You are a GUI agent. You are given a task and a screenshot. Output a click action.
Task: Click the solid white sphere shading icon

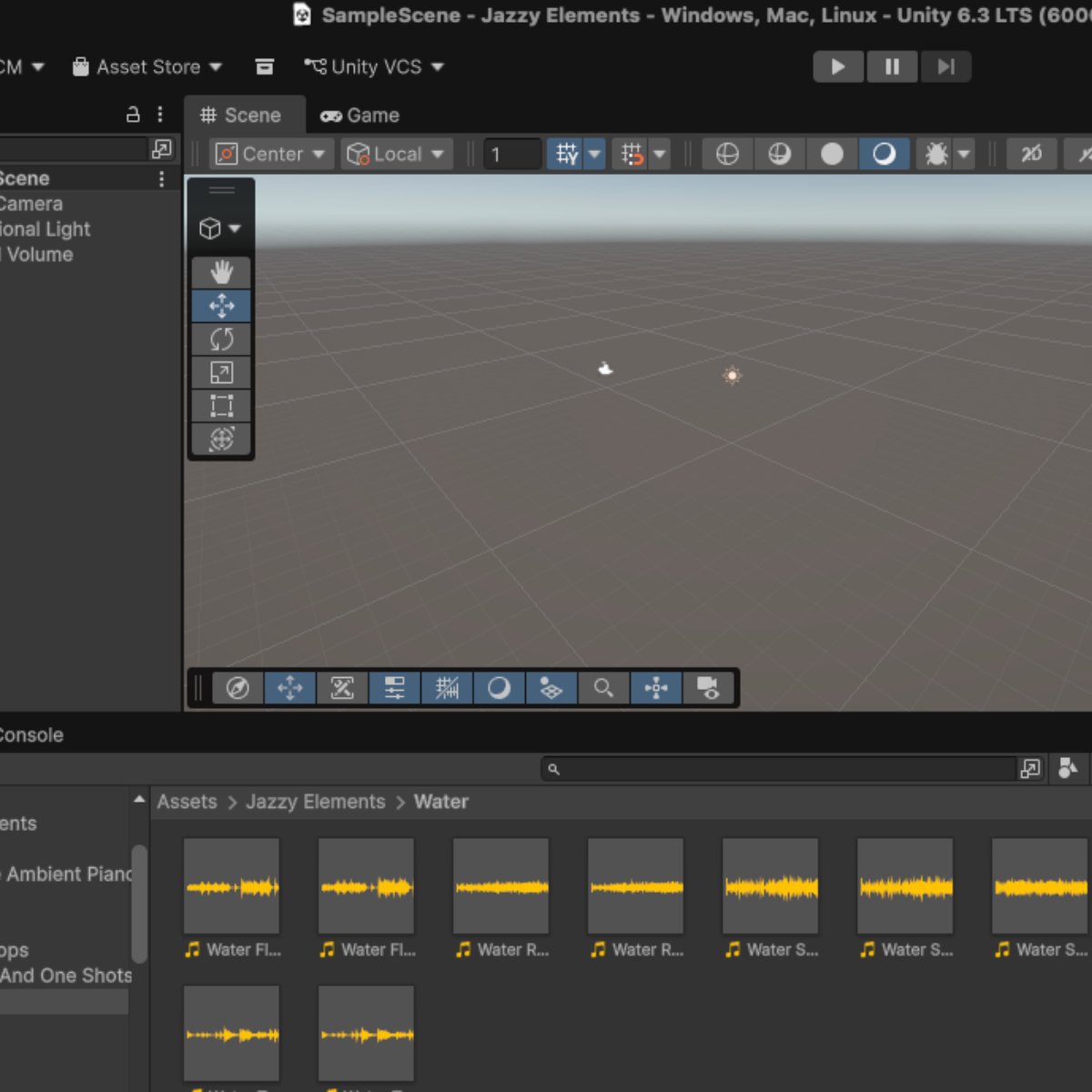832,154
